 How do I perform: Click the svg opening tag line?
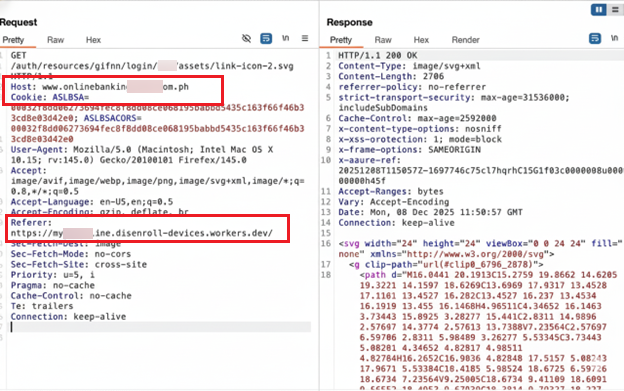coord(480,249)
